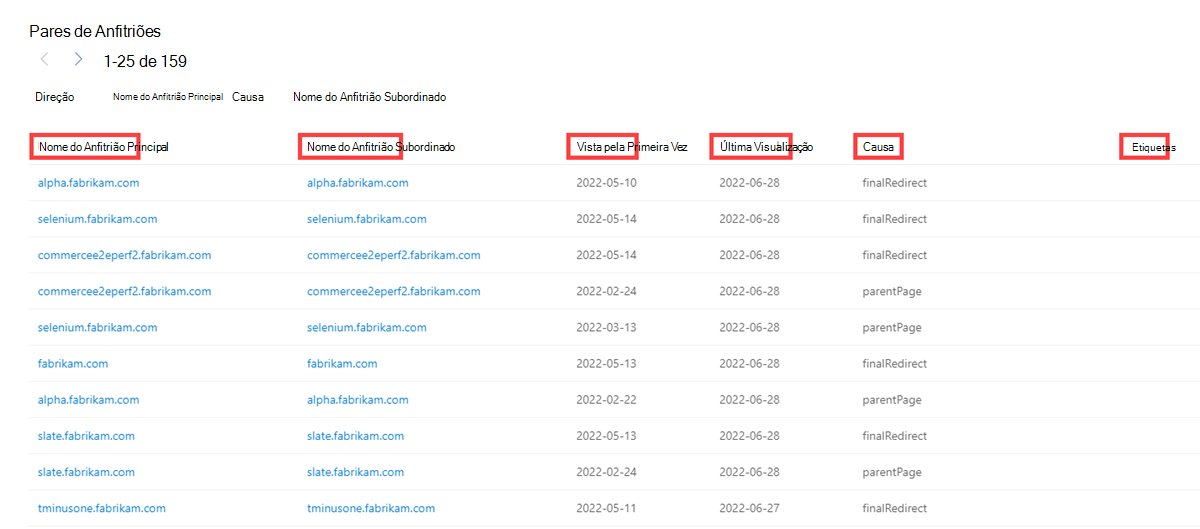
Task: Open parent slate.fabrikam.com link in finalRedirect row
Action: pos(86,436)
